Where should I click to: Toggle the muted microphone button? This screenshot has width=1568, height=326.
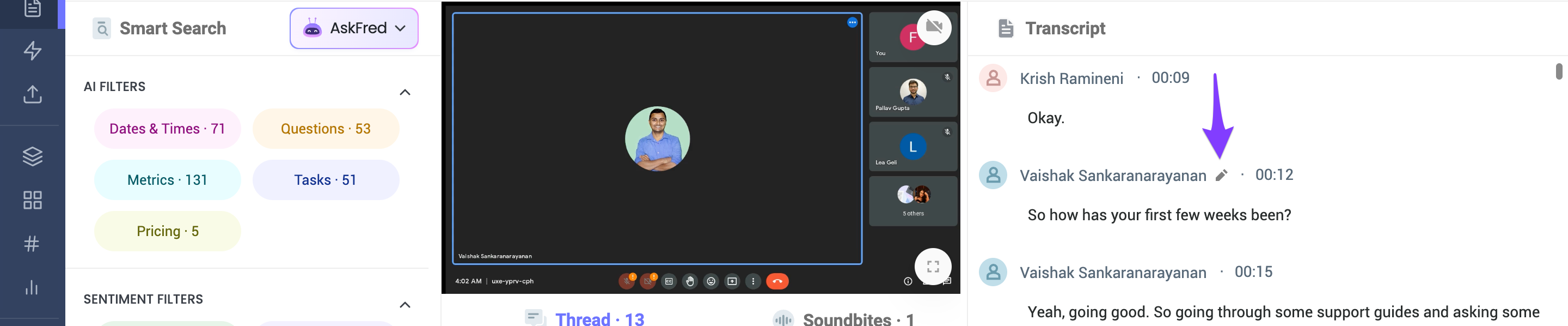coord(626,281)
